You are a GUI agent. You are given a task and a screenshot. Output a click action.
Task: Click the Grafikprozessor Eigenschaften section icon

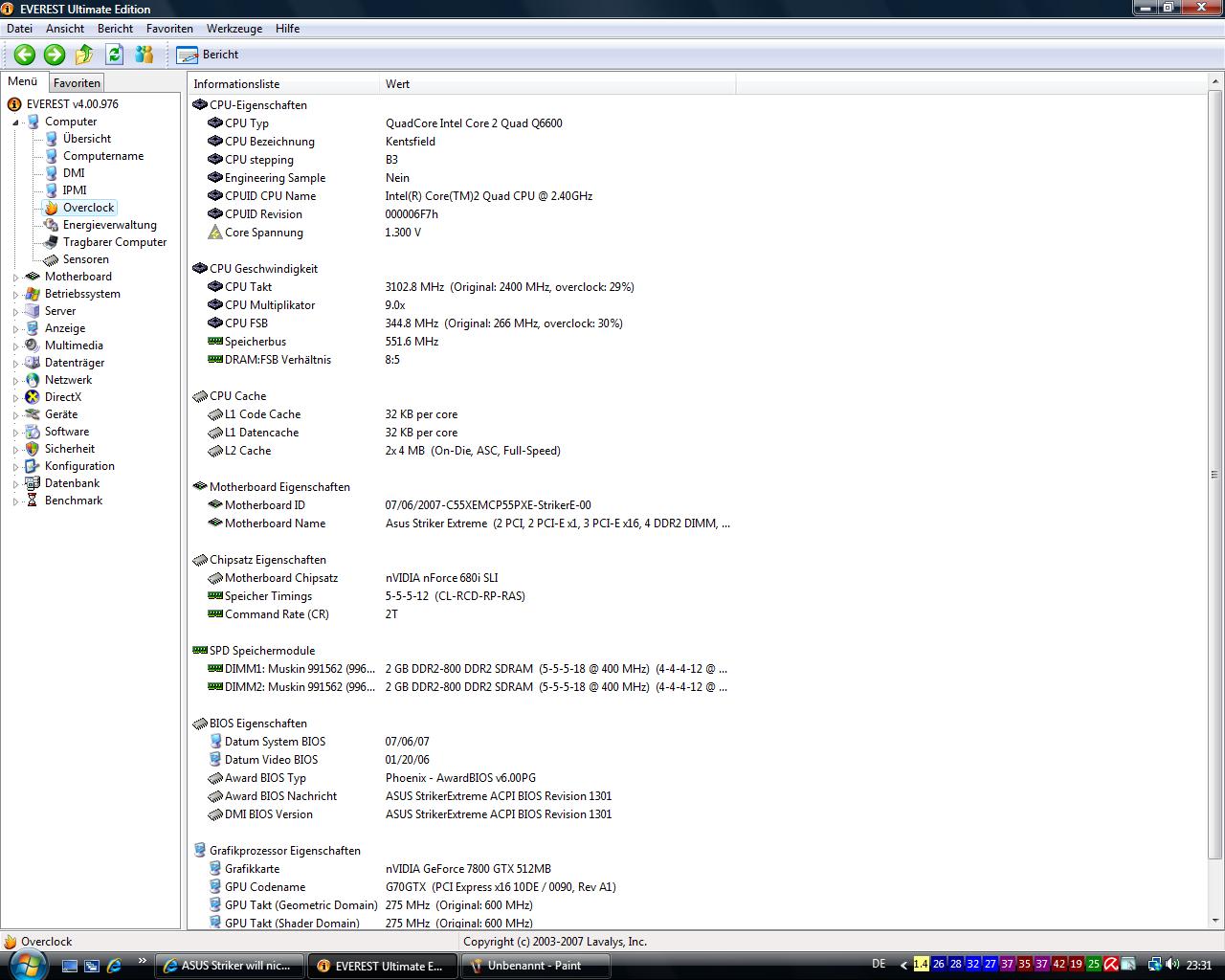coord(200,851)
